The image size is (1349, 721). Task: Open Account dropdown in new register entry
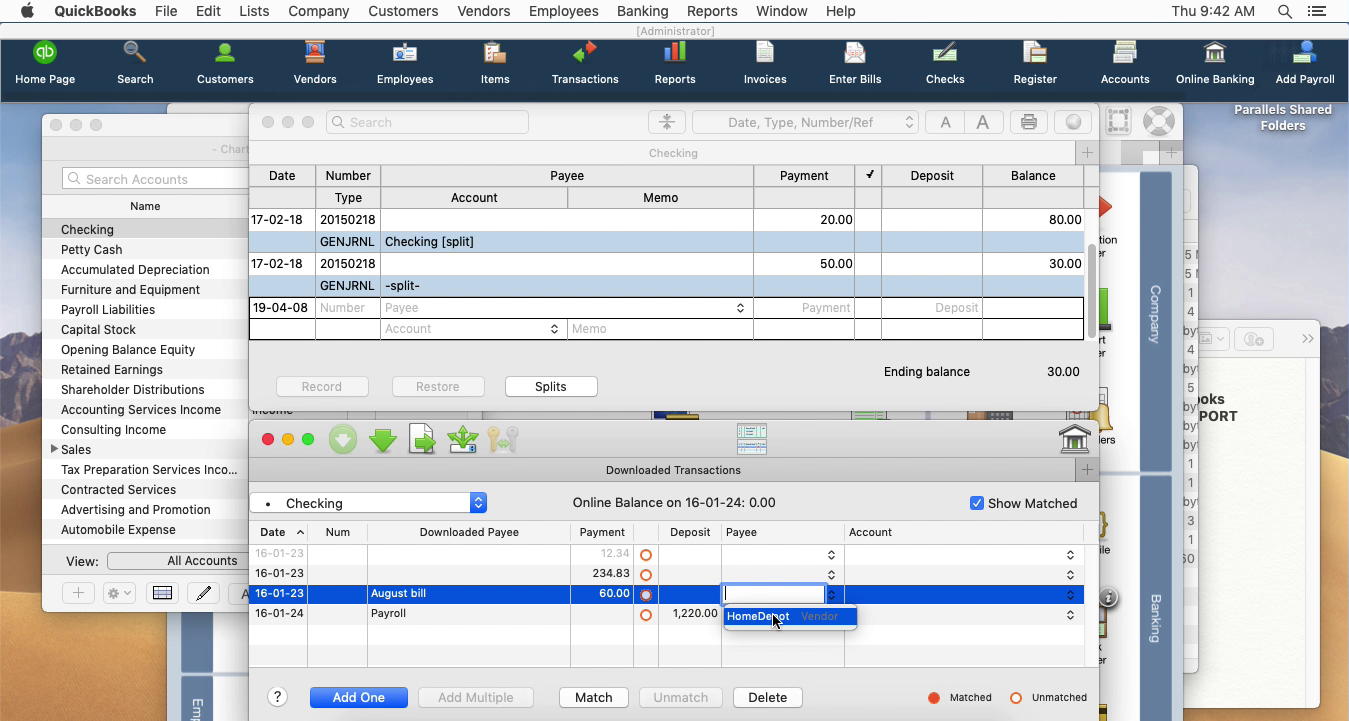555,329
